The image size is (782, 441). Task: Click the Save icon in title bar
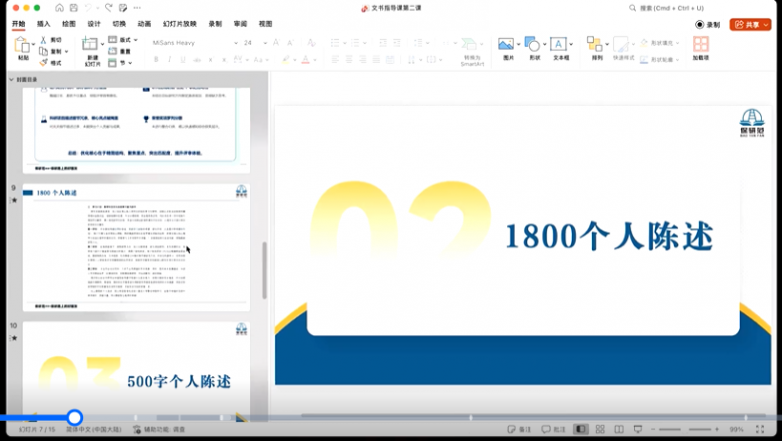pyautogui.click(x=73, y=8)
